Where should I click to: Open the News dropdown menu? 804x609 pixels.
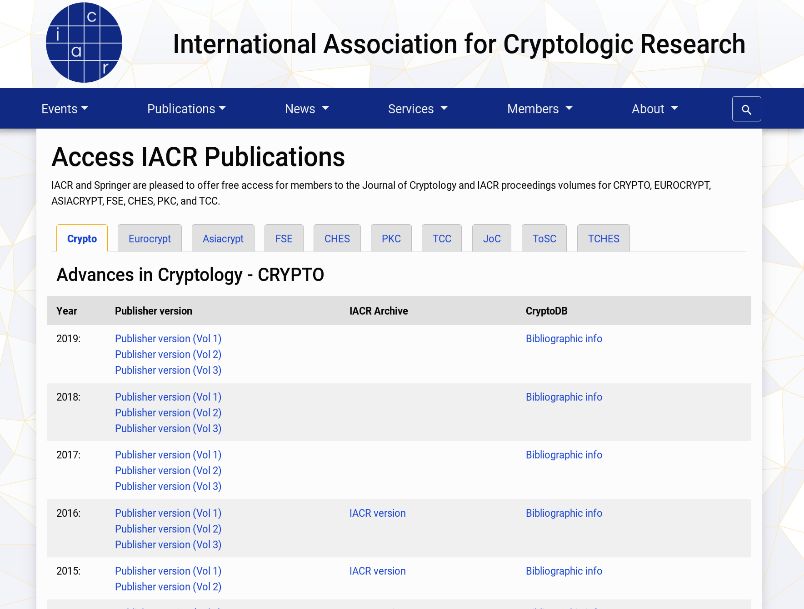tap(307, 109)
